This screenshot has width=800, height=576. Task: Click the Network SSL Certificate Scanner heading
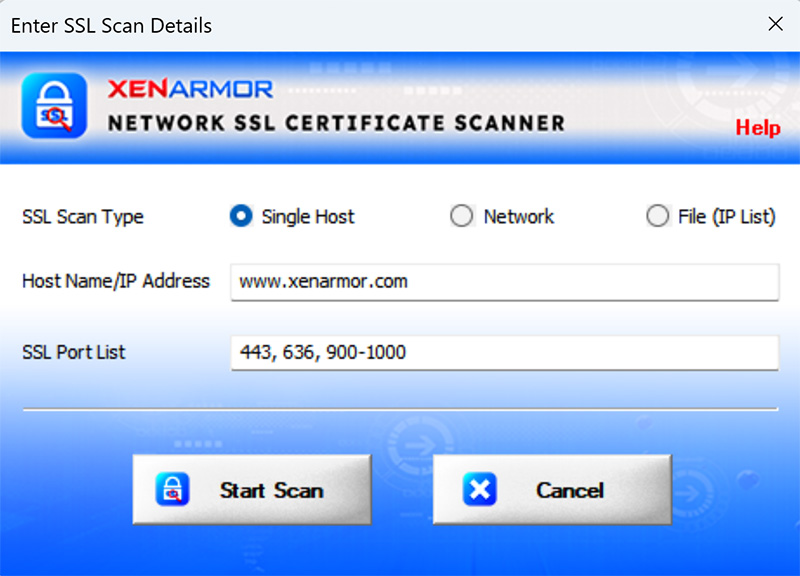336,123
